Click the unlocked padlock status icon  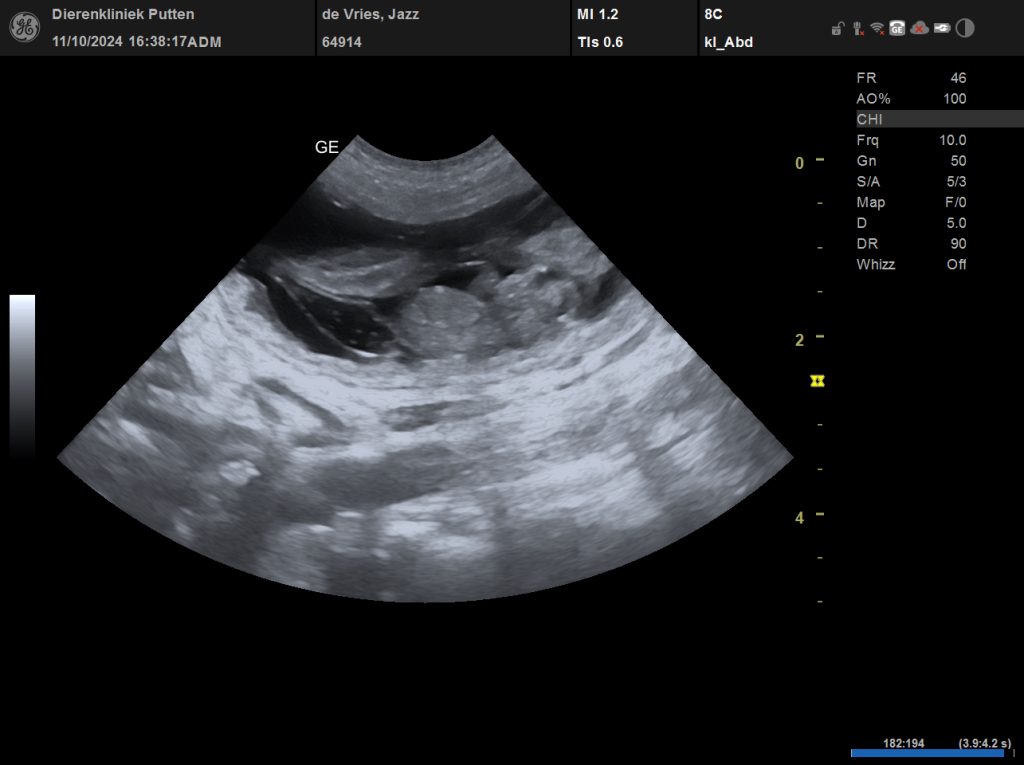(x=836, y=29)
